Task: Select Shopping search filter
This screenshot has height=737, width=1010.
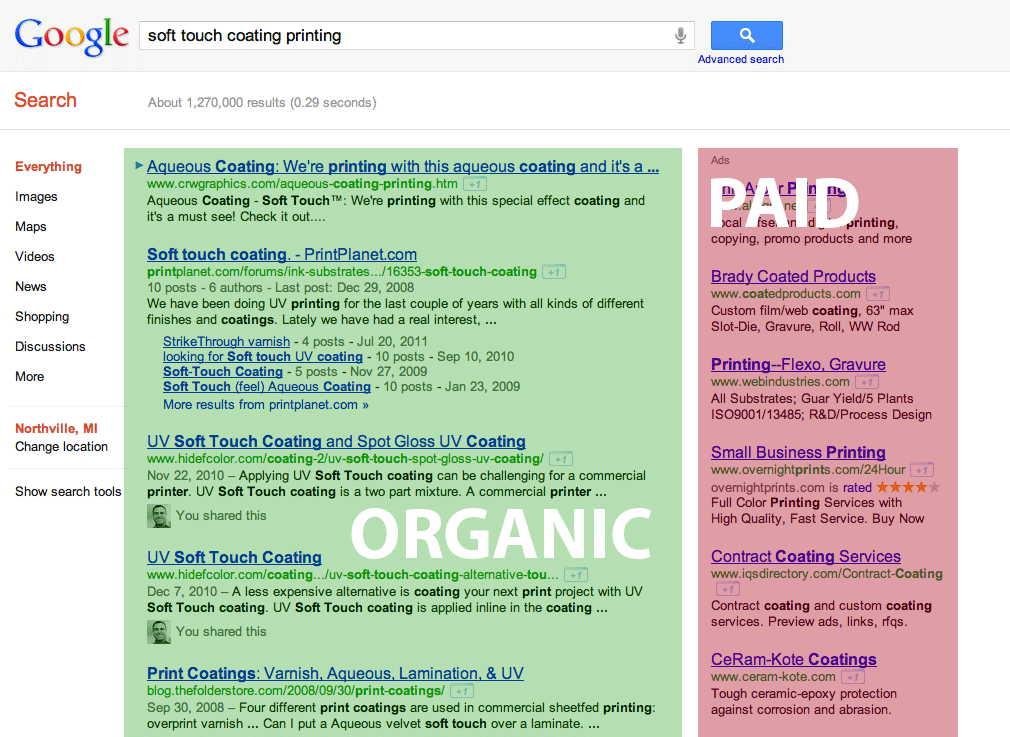Action: coord(42,316)
